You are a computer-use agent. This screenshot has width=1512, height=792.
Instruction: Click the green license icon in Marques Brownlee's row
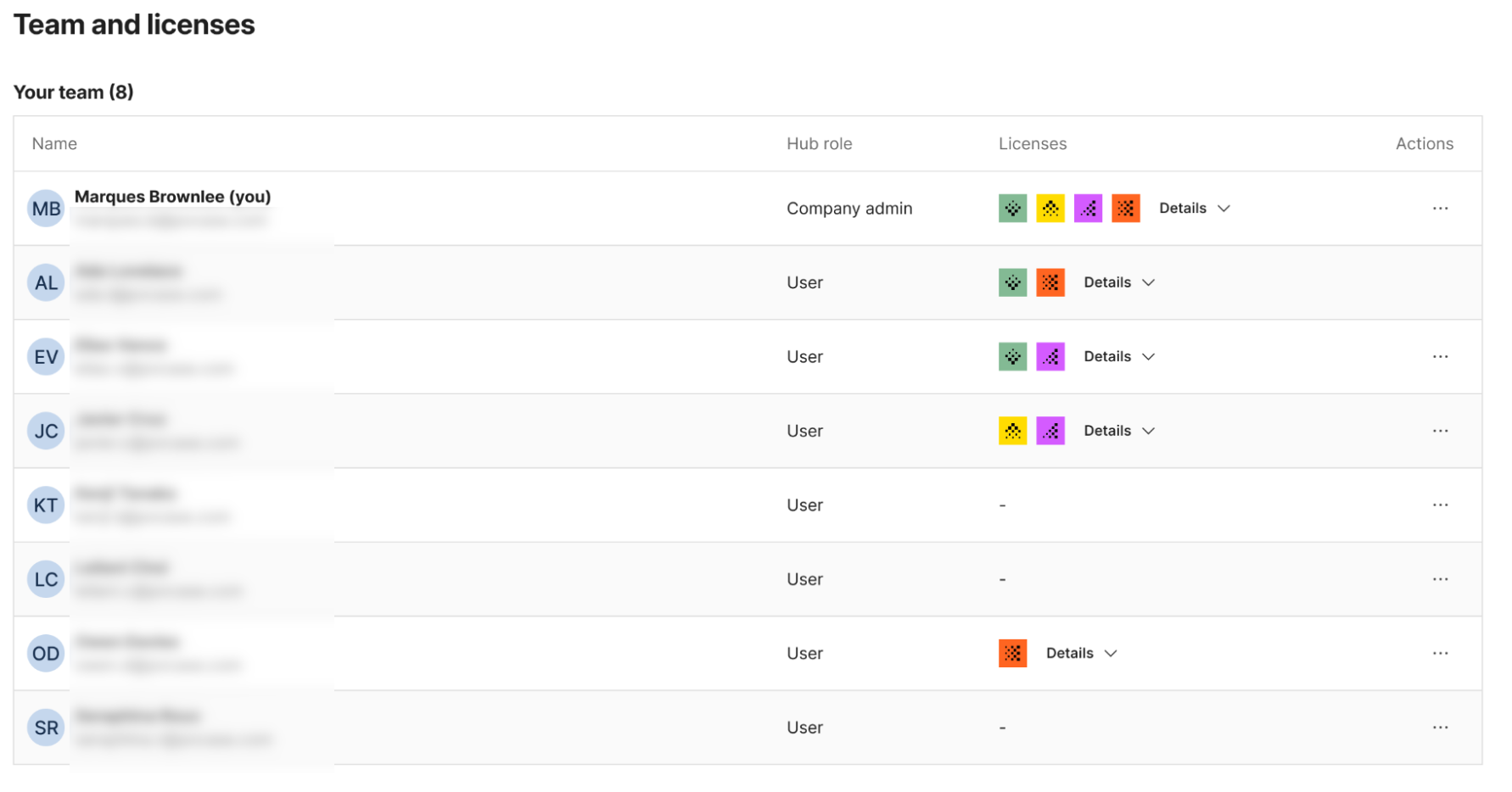tap(1012, 208)
